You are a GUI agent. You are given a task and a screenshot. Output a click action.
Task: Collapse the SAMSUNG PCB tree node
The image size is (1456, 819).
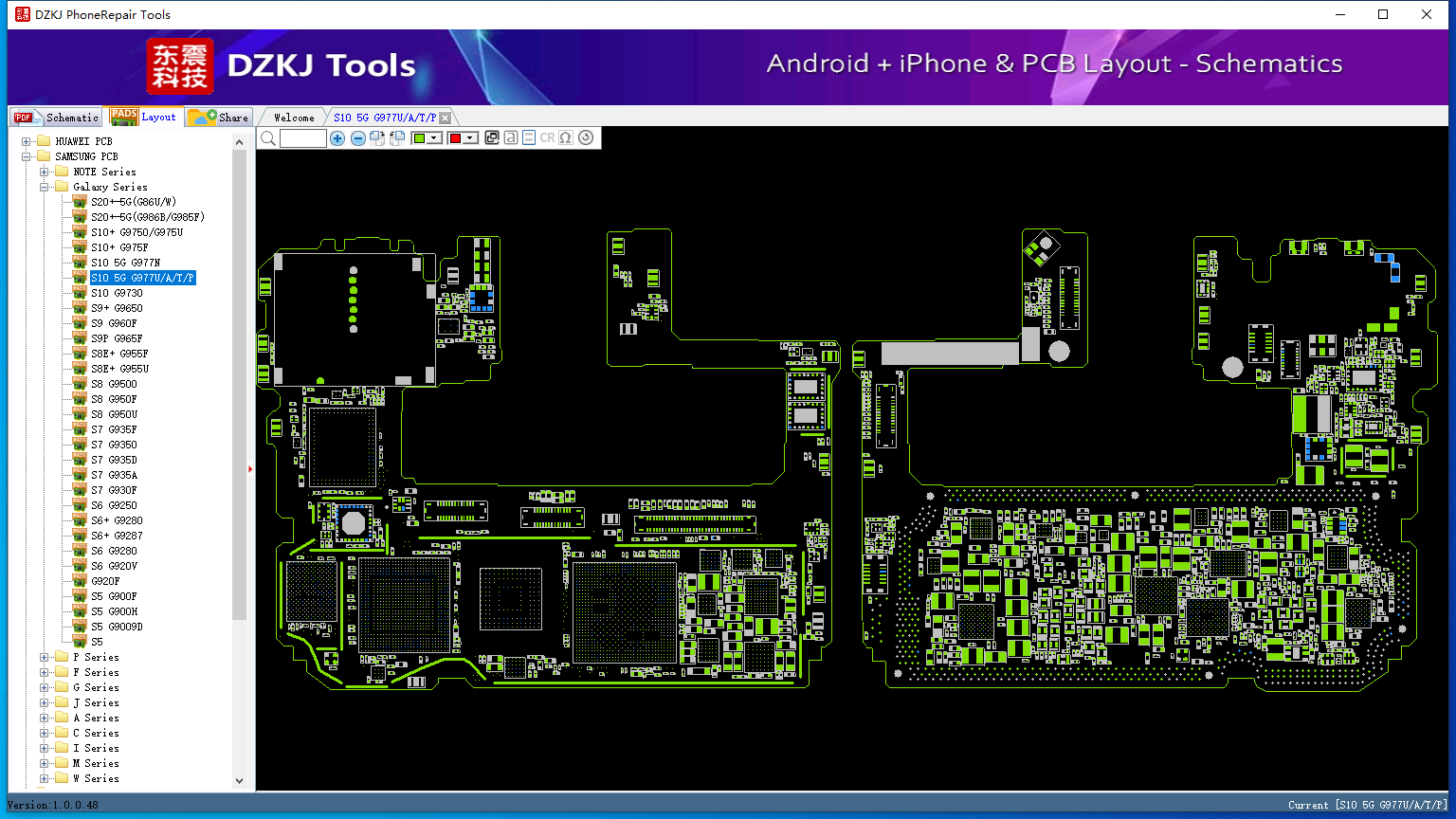(x=27, y=156)
